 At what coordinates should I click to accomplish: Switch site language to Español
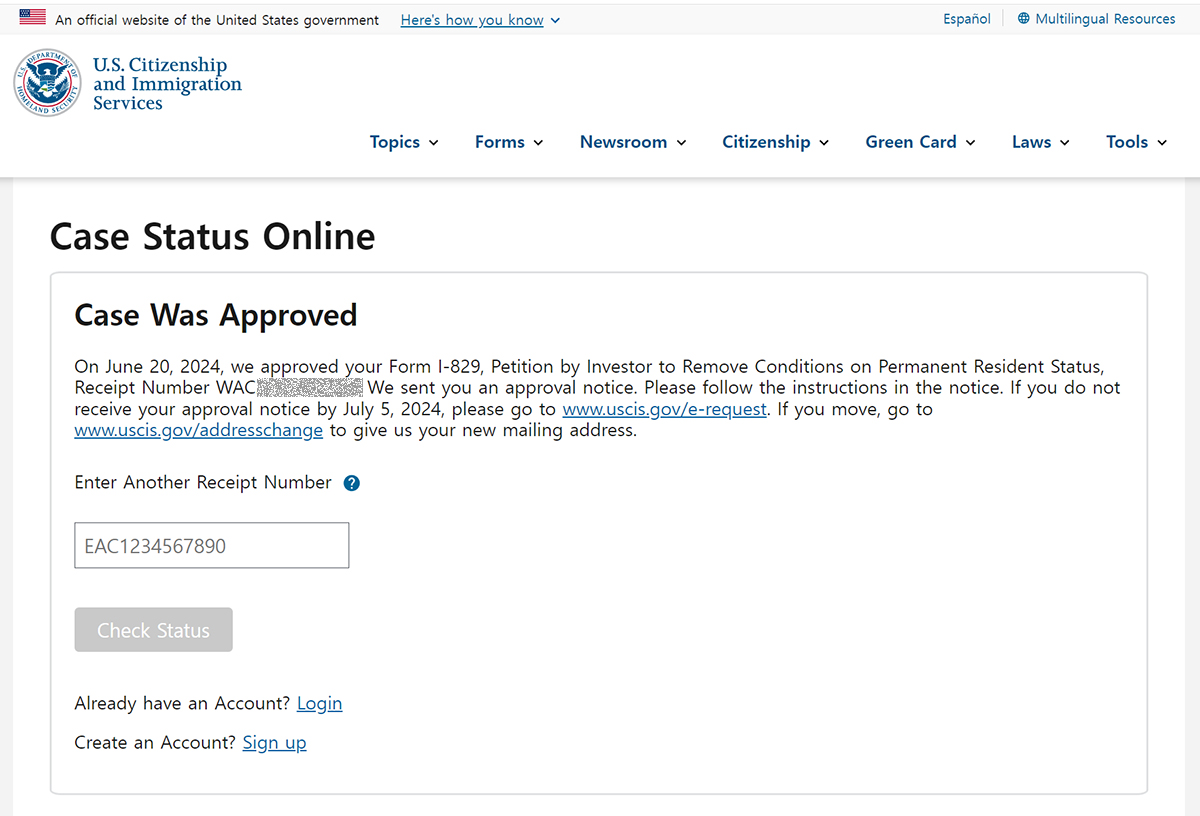(967, 19)
